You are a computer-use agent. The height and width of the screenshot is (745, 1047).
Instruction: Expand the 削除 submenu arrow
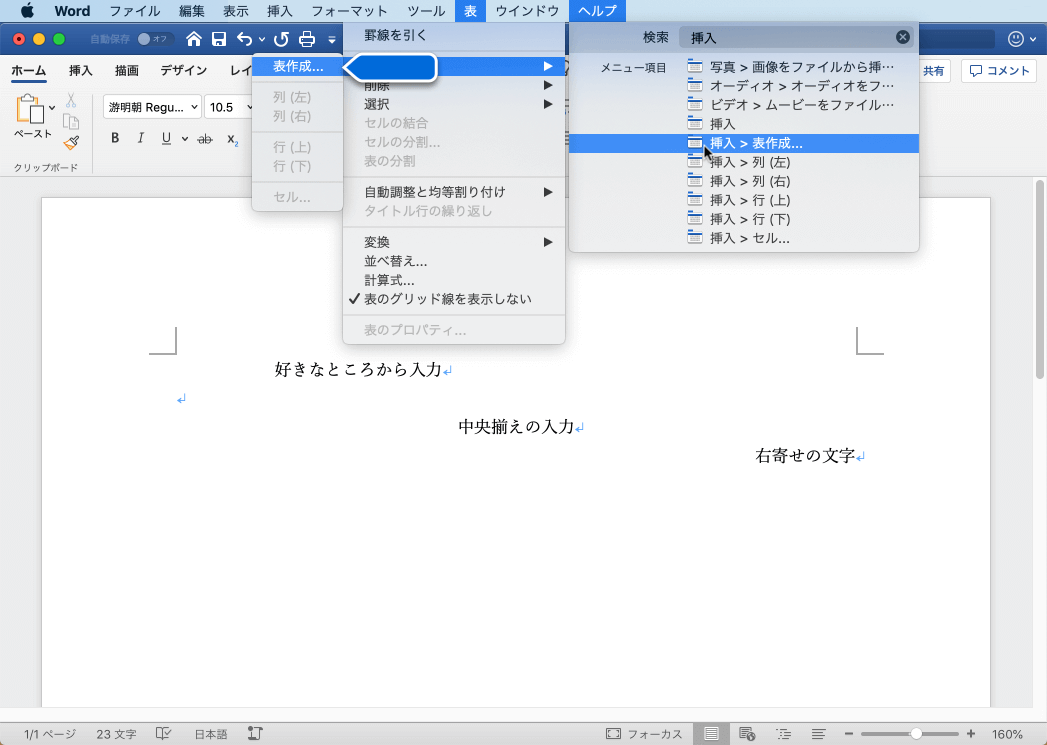(x=548, y=85)
